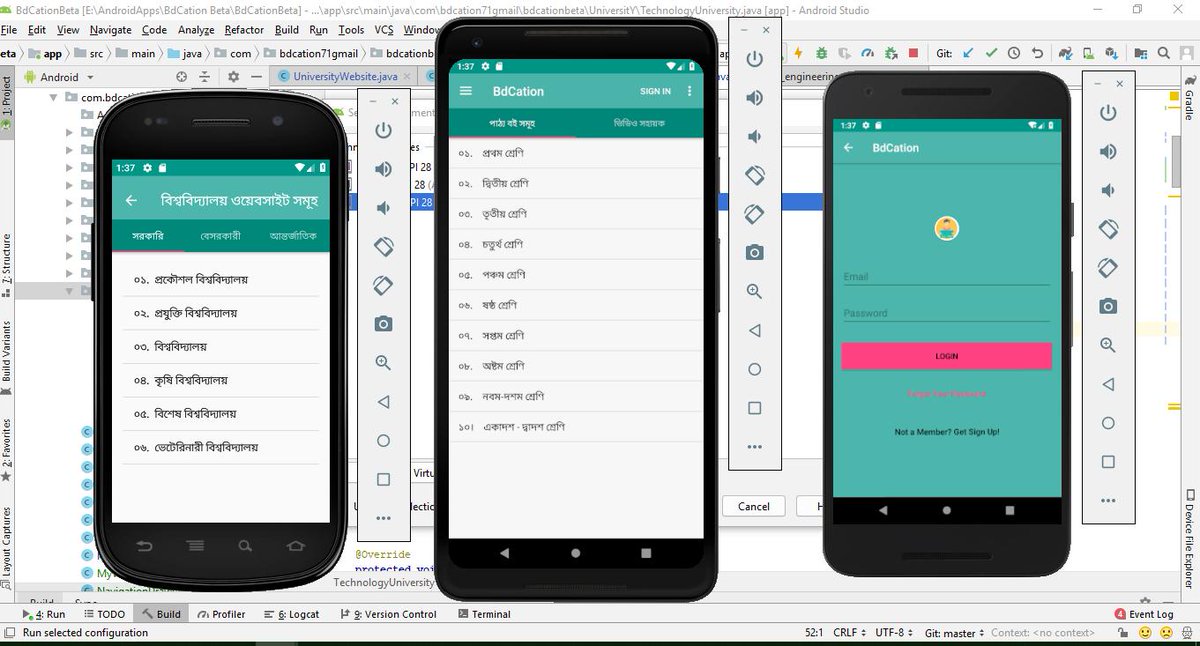Click zoom icon on class list emulator toolbar
1200x646 pixels.
coord(754,291)
